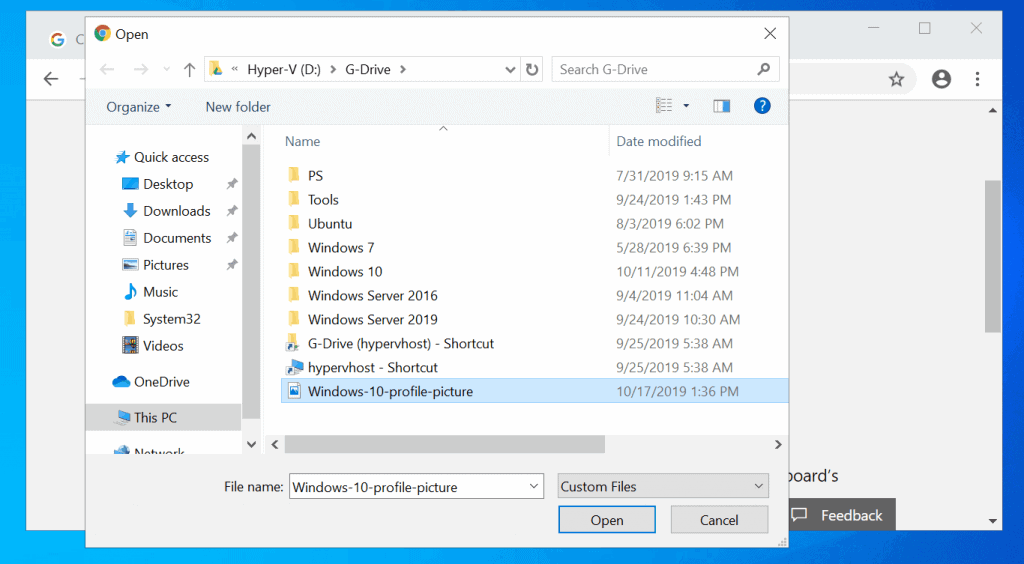Click the Chrome page vertical scrollbar
Image resolution: width=1024 pixels, height=564 pixels.
[993, 257]
